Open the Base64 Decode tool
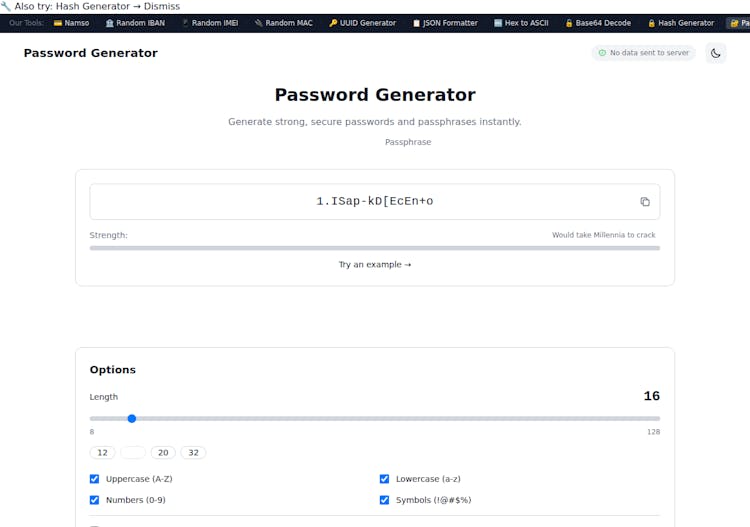Image resolution: width=750 pixels, height=527 pixels. point(598,23)
